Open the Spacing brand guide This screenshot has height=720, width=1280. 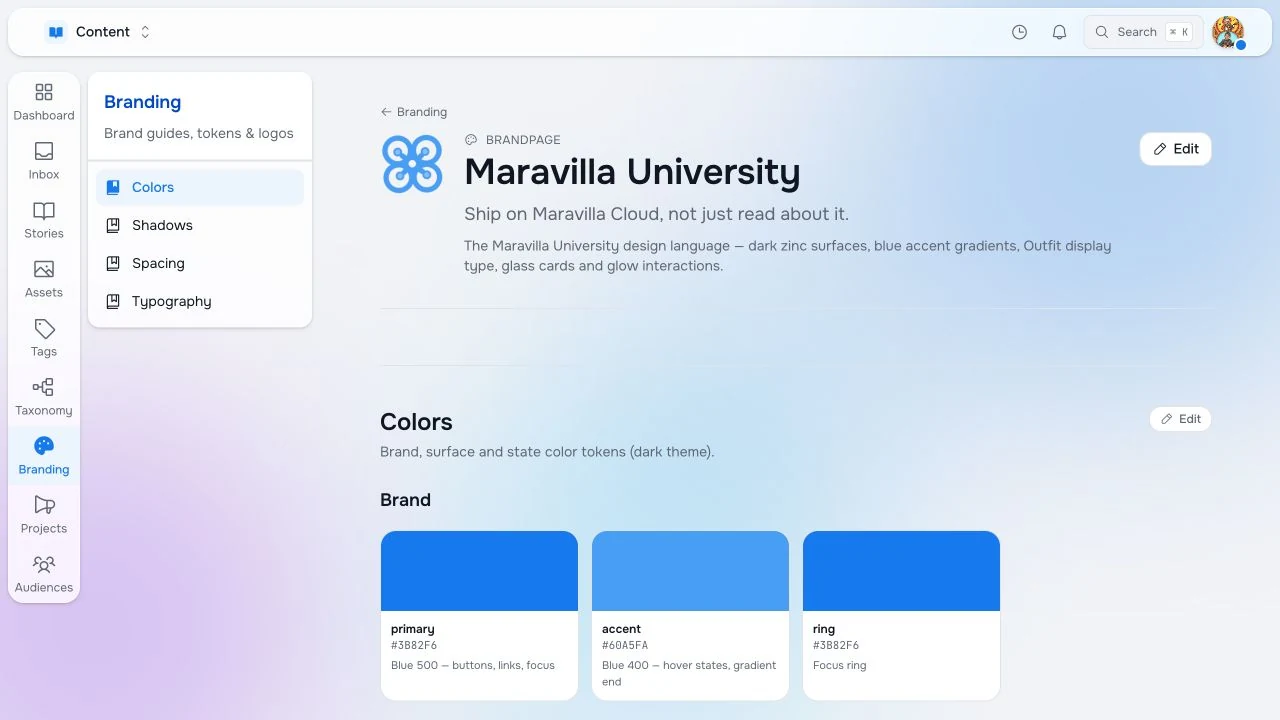pyautogui.click(x=200, y=263)
